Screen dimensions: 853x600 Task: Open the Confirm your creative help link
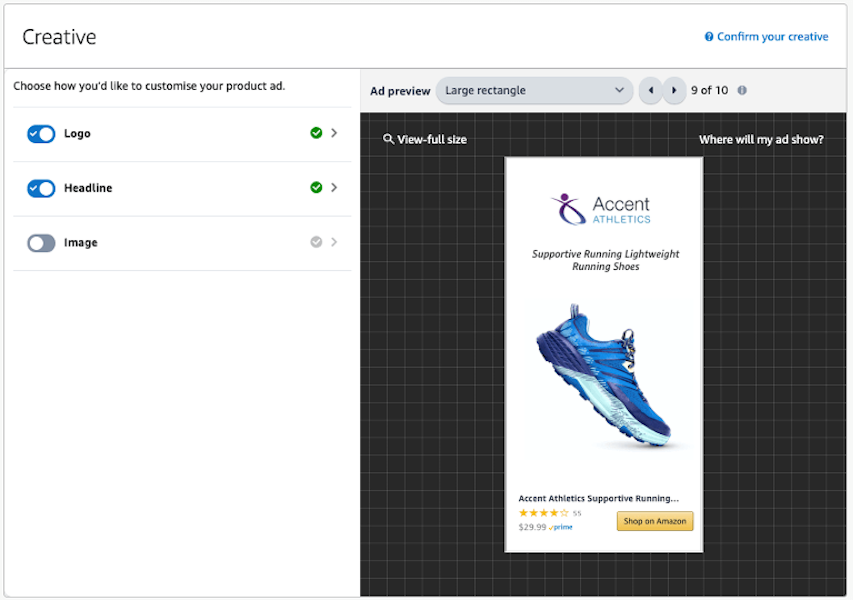(x=772, y=36)
